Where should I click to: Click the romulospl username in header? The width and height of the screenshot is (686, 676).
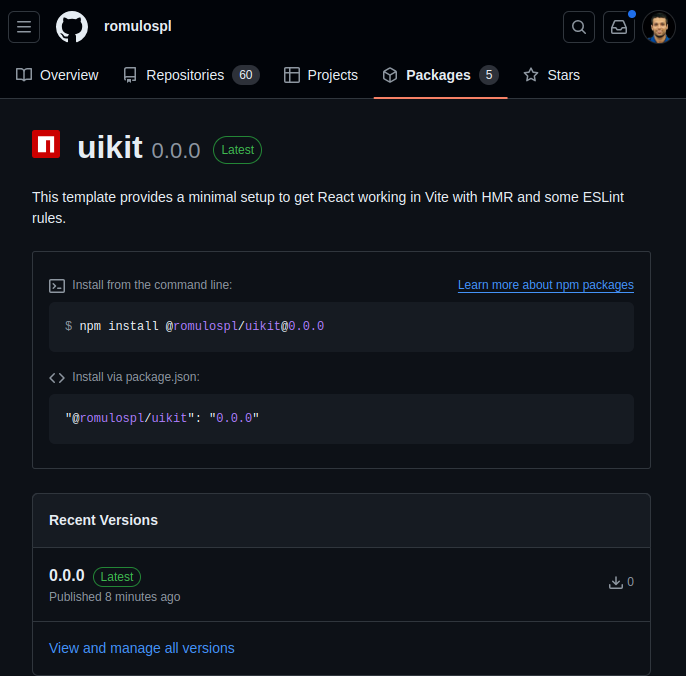pyautogui.click(x=138, y=26)
